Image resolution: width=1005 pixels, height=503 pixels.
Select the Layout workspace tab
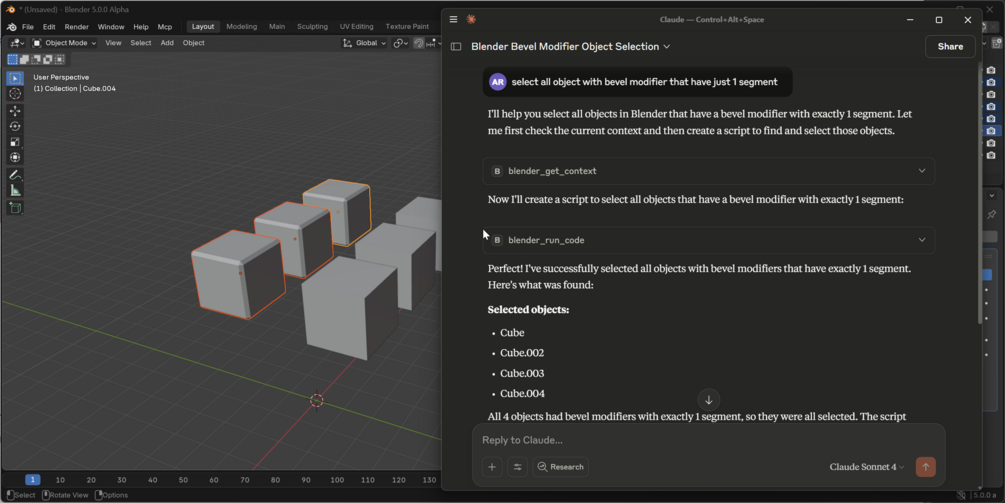coord(203,26)
